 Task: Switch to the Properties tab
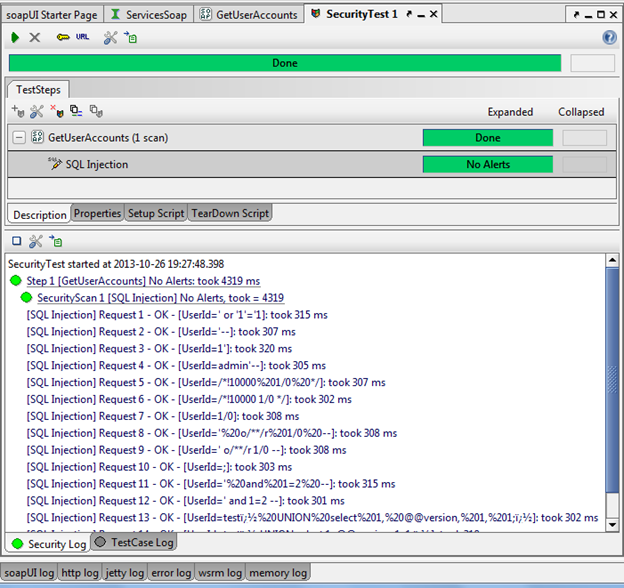[x=97, y=213]
